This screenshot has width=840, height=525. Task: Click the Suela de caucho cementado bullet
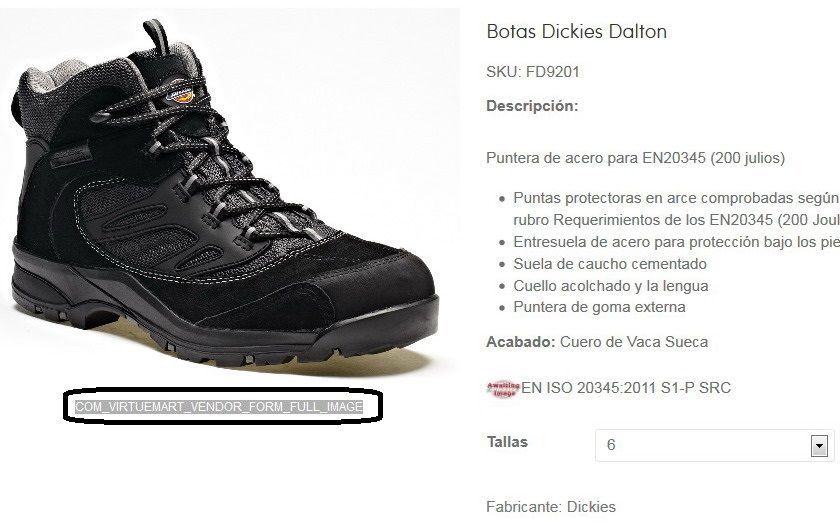coord(610,264)
